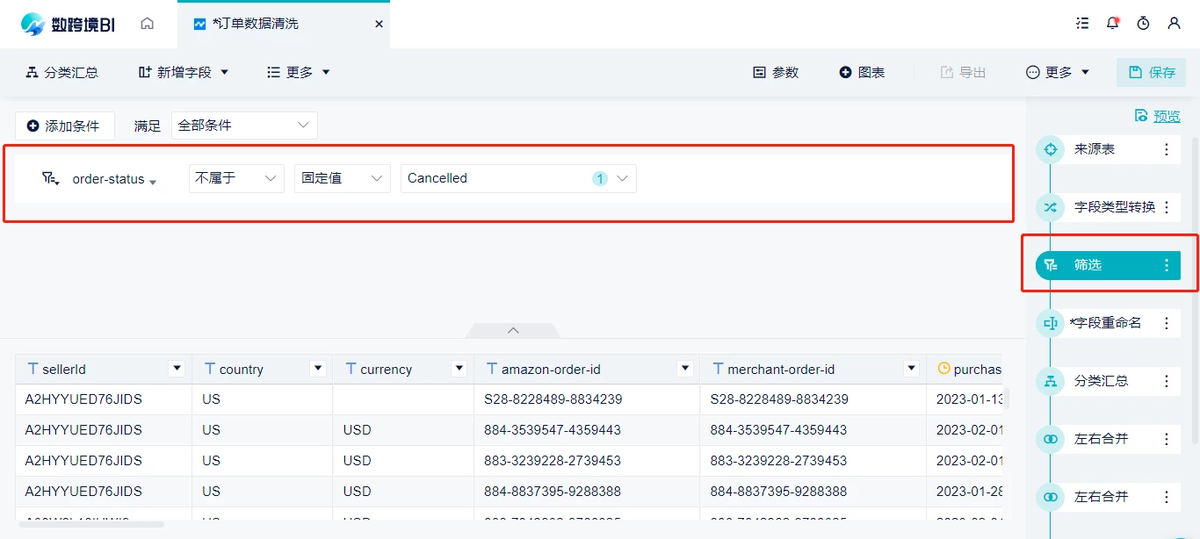Image resolution: width=1200 pixels, height=539 pixels.
Task: Open the home page icon
Action: pos(147,23)
